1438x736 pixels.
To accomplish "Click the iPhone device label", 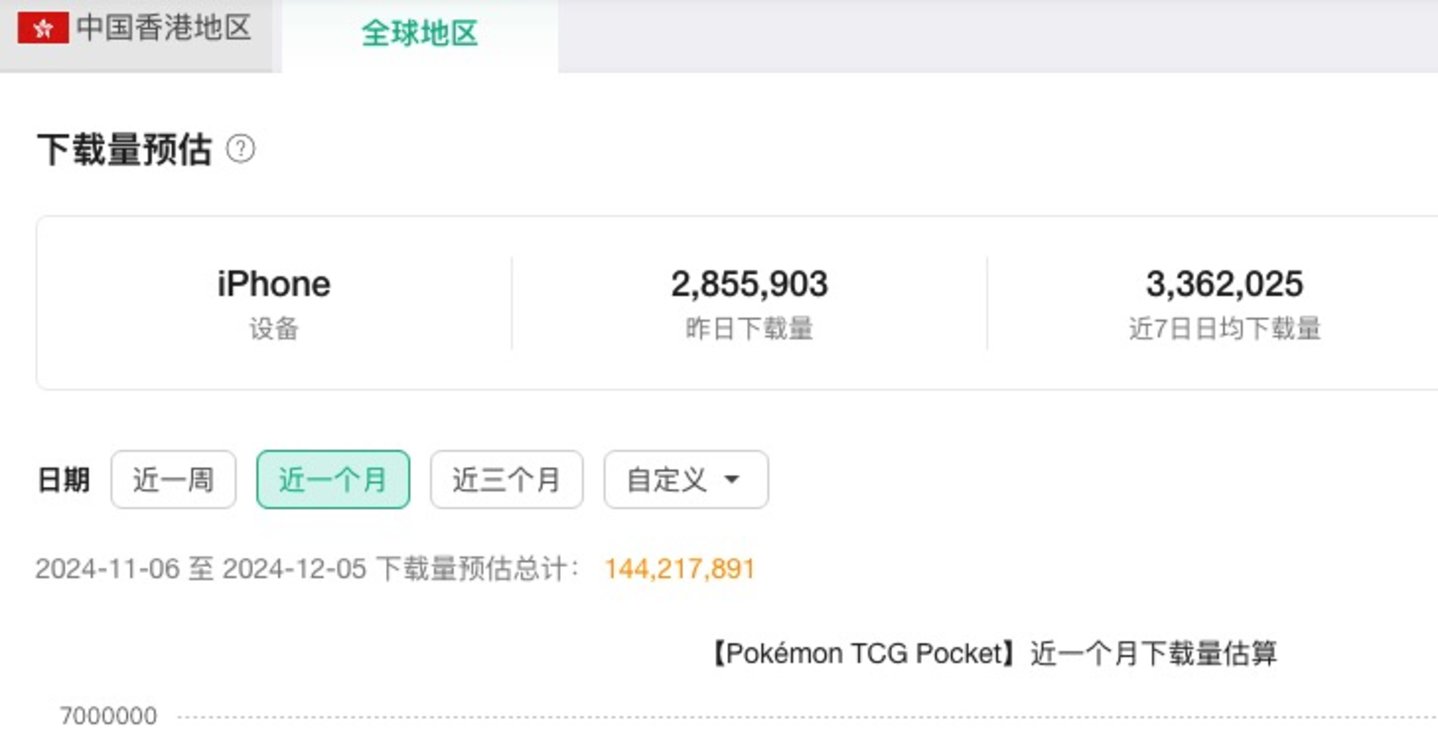I will (274, 284).
